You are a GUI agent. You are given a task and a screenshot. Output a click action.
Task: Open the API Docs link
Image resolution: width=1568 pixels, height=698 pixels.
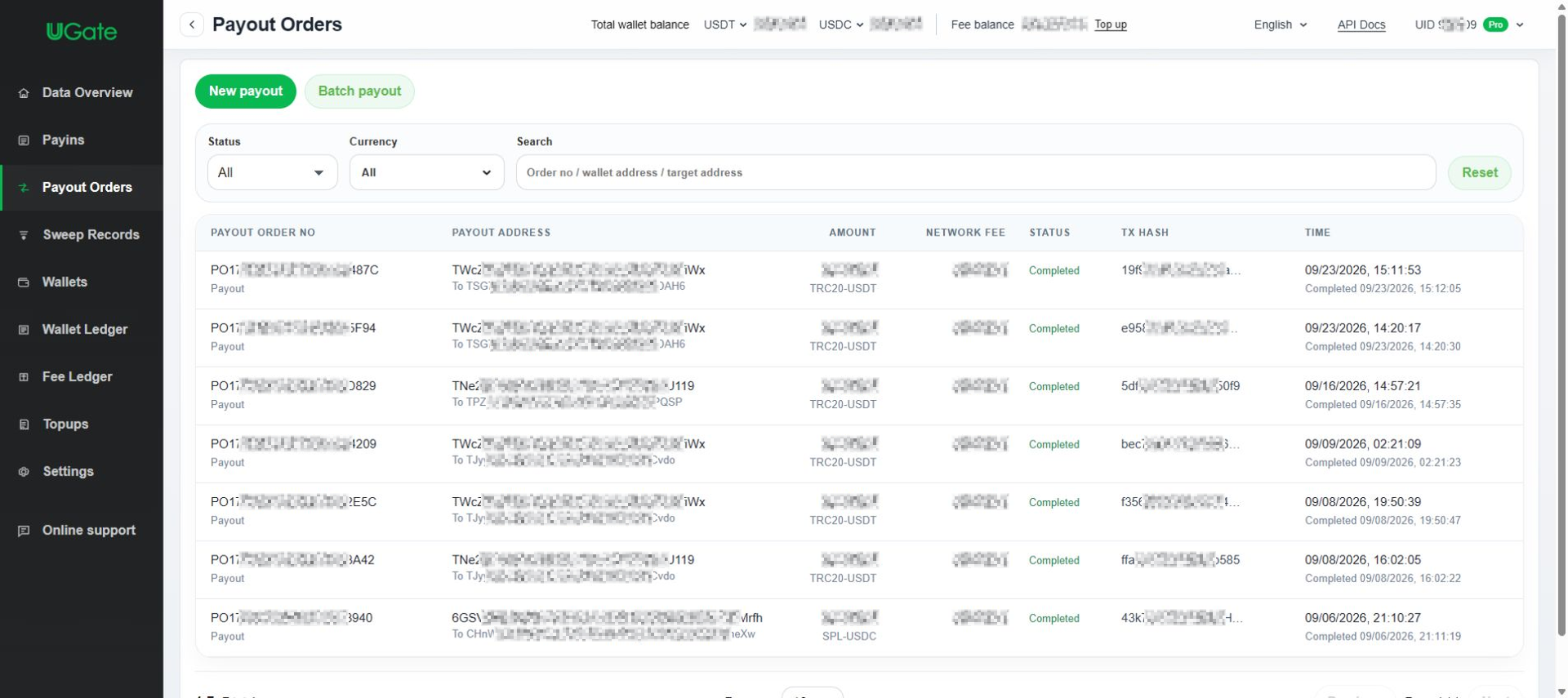[1361, 24]
